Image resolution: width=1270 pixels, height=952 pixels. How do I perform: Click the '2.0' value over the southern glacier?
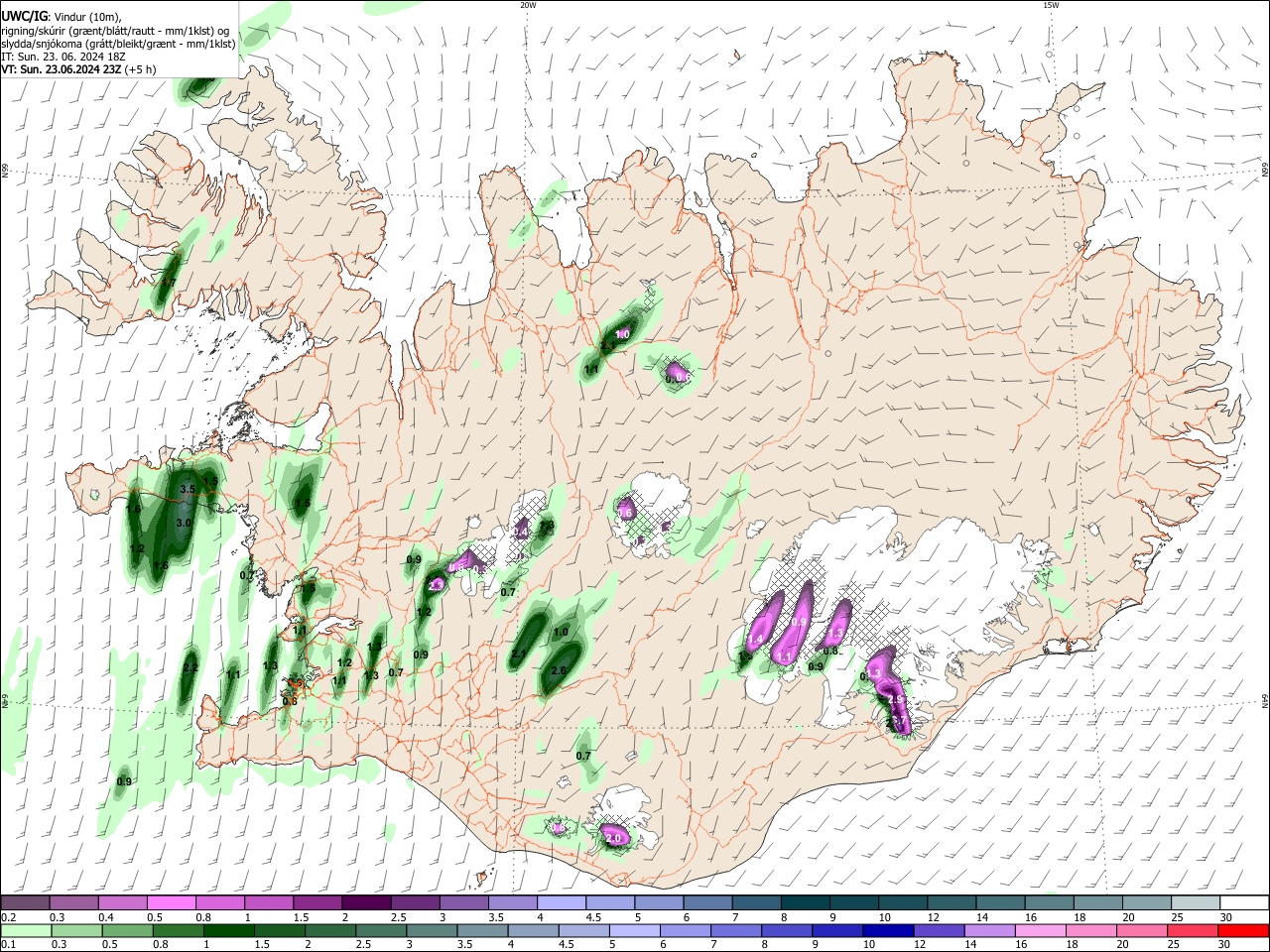pyautogui.click(x=613, y=839)
